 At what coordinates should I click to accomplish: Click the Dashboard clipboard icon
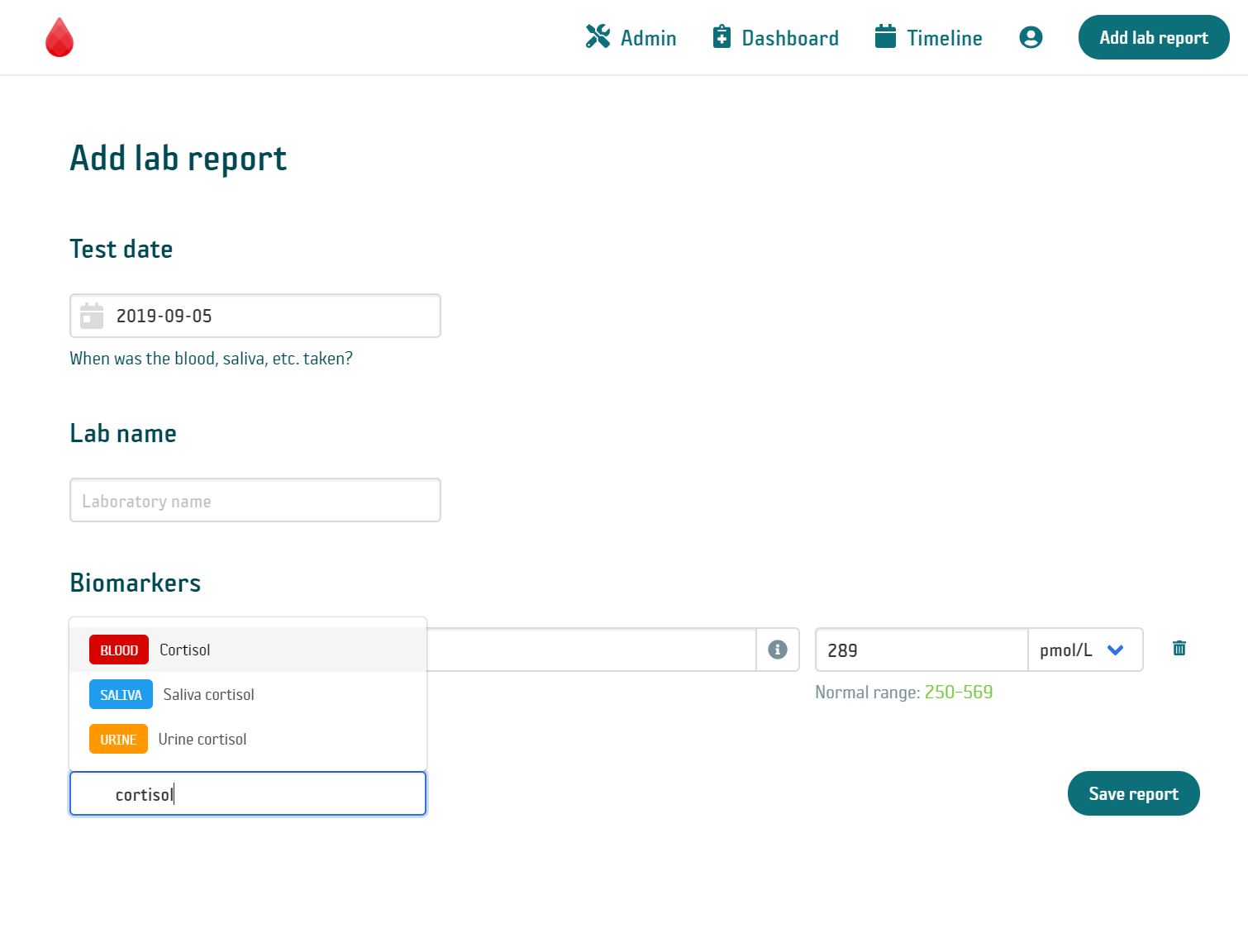(x=722, y=37)
